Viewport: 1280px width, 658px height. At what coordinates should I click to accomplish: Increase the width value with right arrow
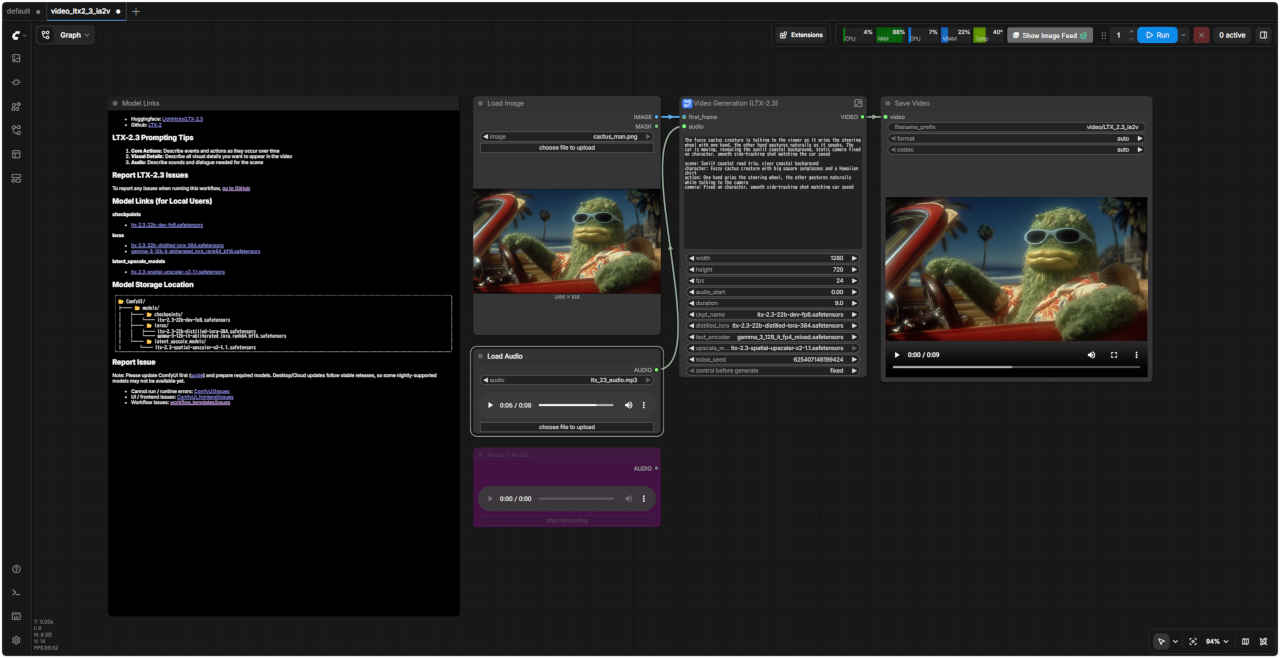[x=854, y=258]
